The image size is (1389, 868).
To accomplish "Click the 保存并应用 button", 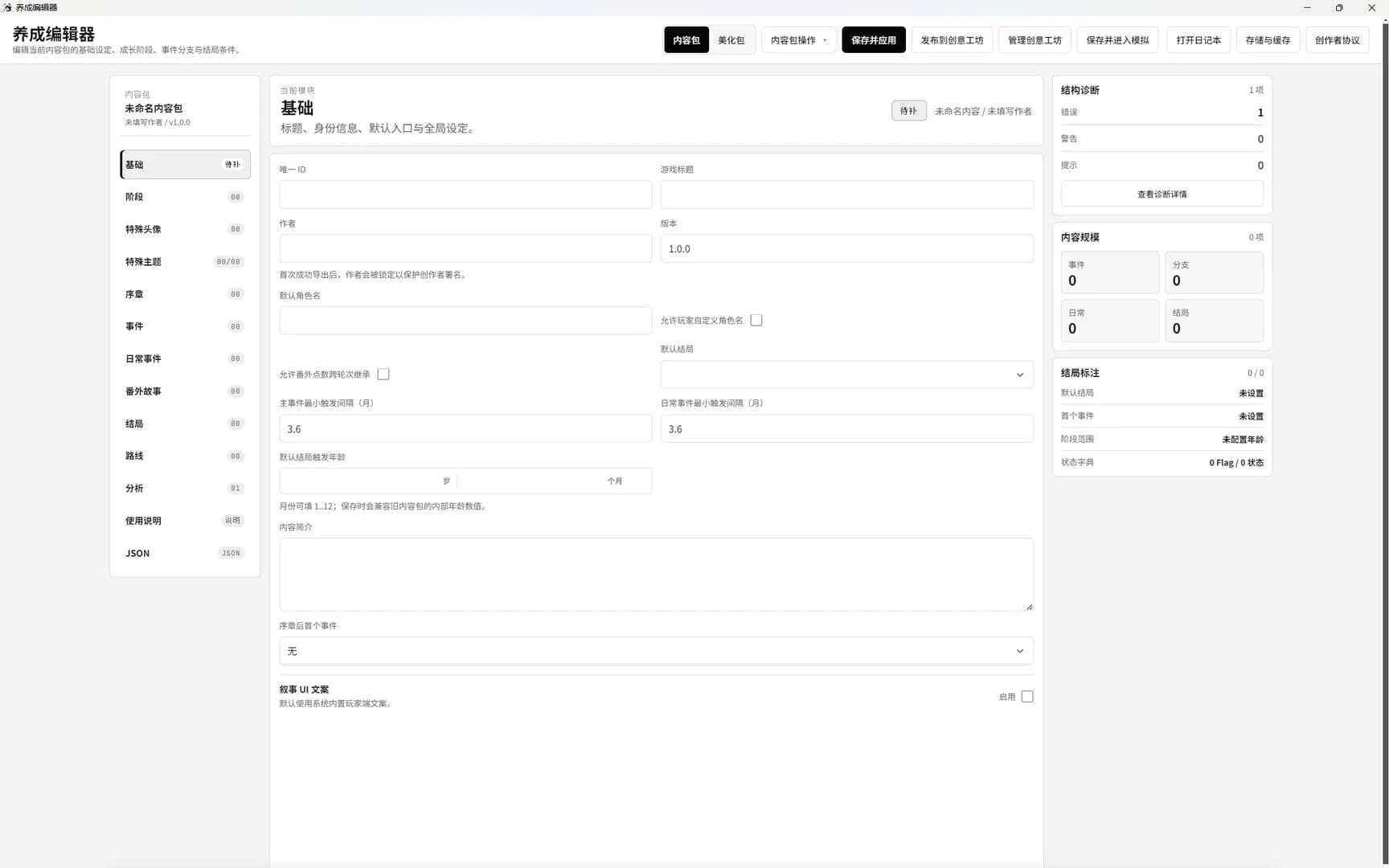I will pos(873,40).
